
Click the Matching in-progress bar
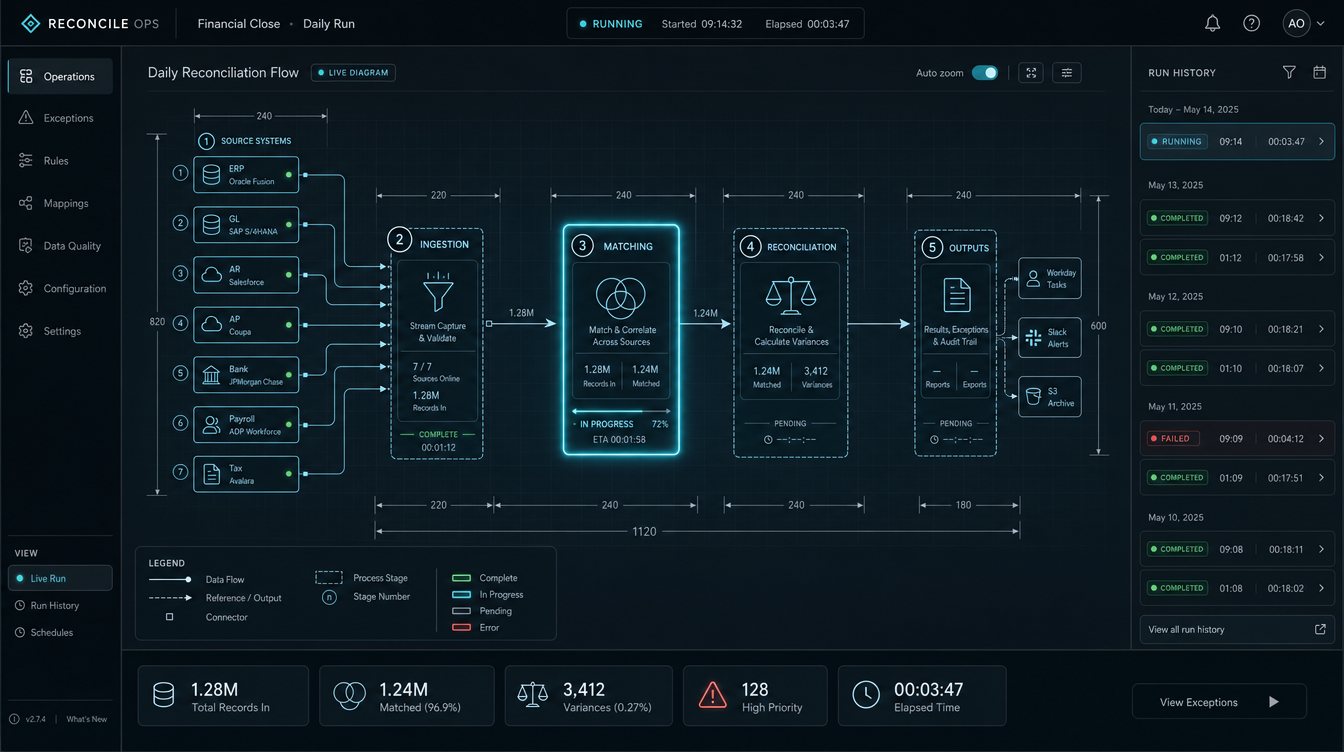tap(621, 411)
